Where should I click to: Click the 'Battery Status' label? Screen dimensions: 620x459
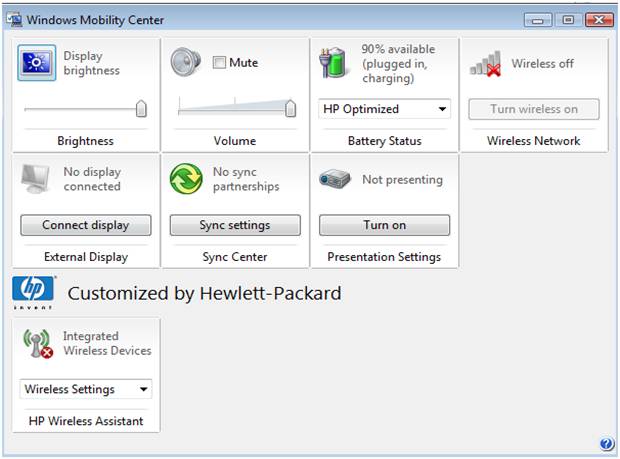pyautogui.click(x=384, y=141)
